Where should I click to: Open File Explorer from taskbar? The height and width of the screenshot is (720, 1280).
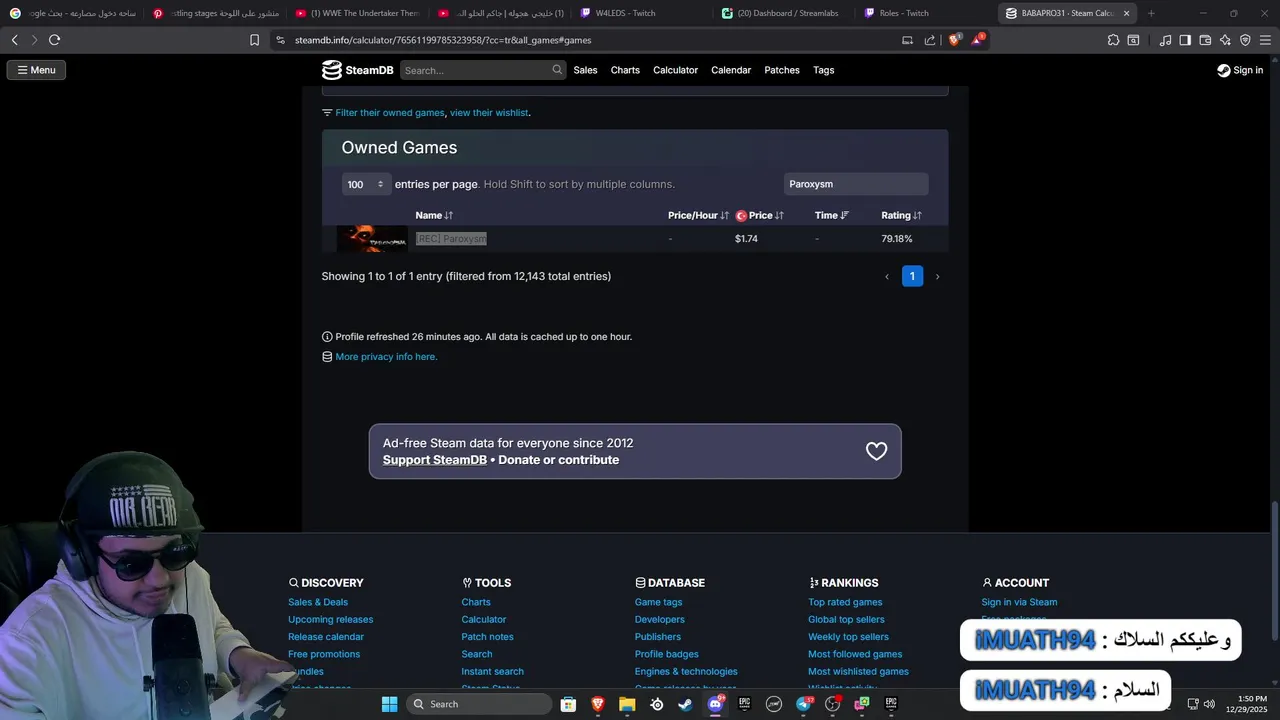pos(627,704)
